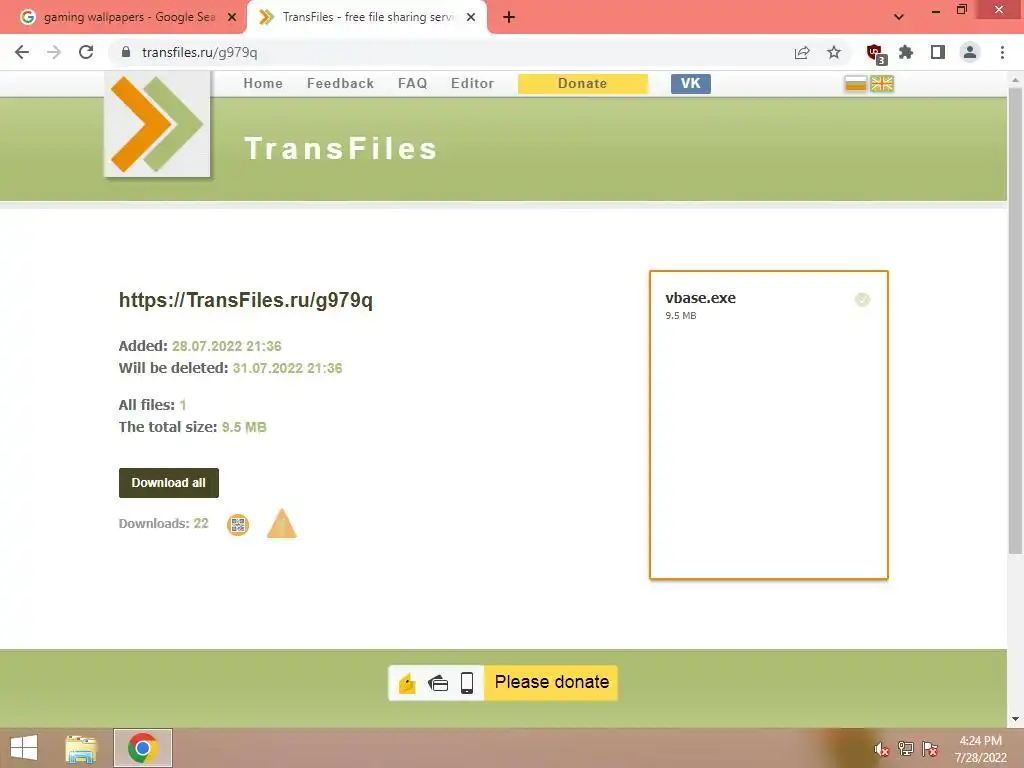Go back to the previous page
Screen dimensions: 1024x768
tap(22, 52)
